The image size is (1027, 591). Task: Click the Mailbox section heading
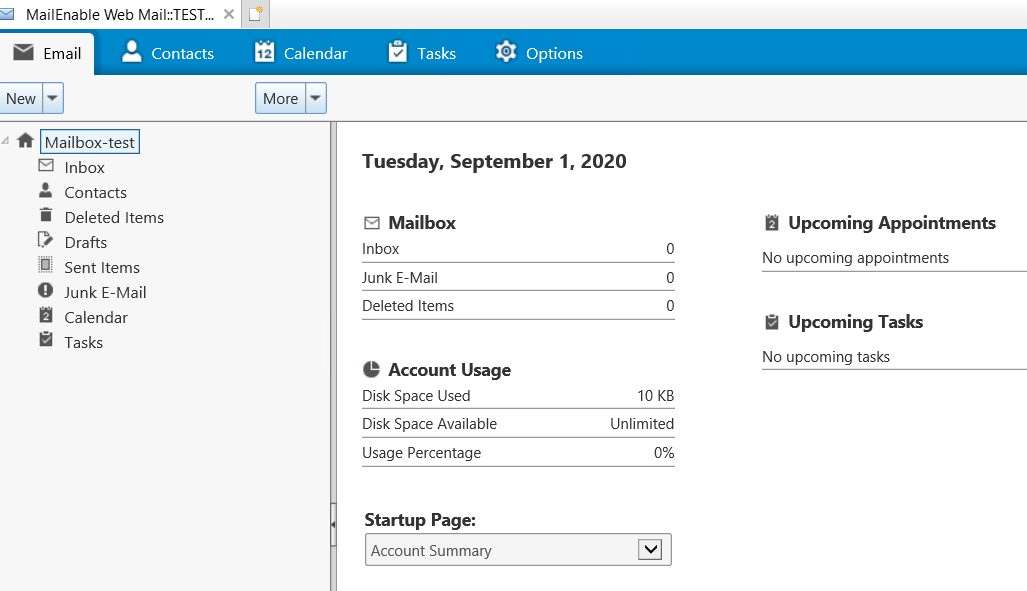click(x=422, y=223)
